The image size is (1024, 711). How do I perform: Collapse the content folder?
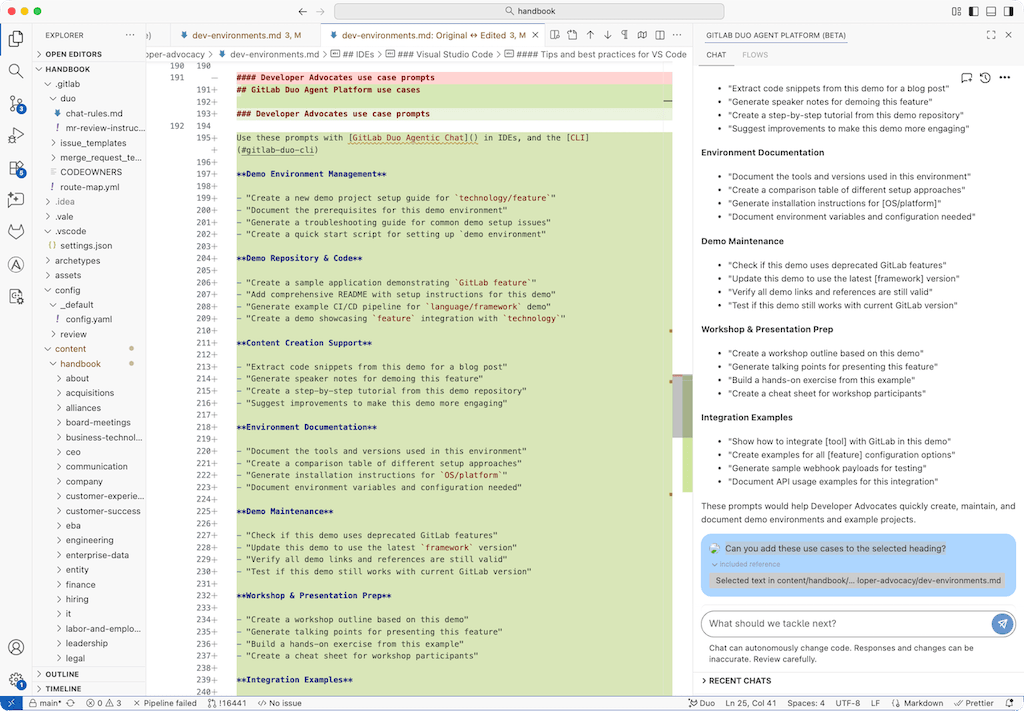click(89, 349)
